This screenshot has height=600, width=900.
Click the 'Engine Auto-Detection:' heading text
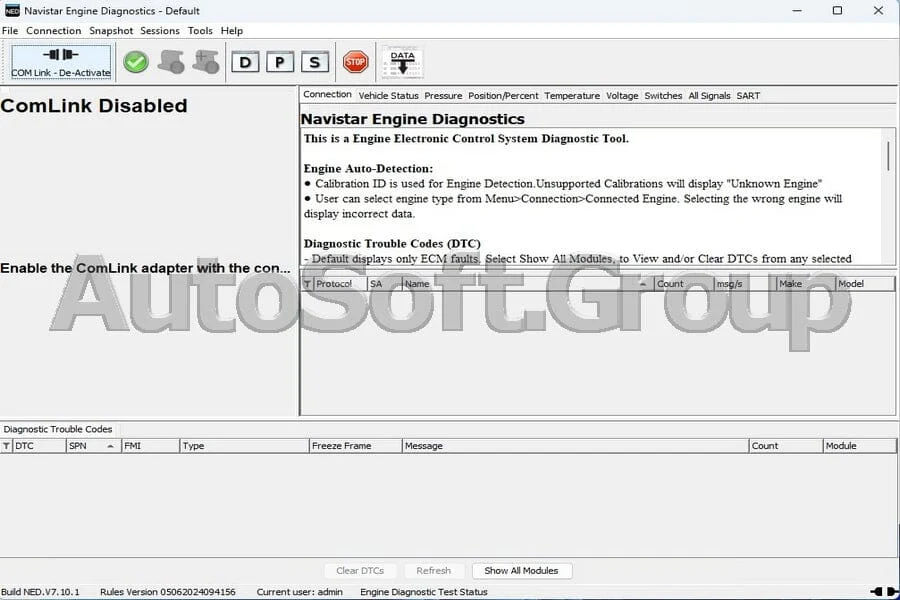[368, 169]
